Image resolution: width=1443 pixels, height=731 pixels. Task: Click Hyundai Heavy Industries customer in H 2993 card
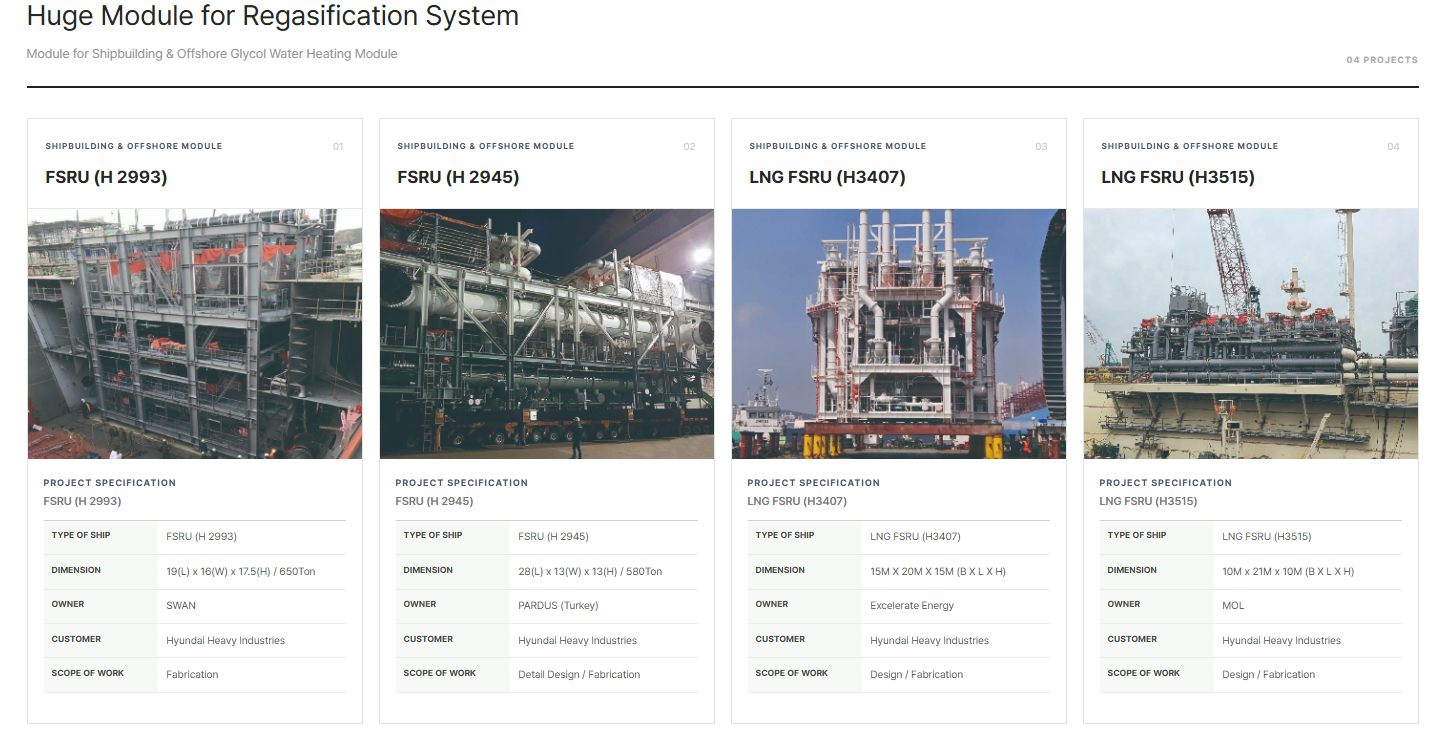[225, 641]
